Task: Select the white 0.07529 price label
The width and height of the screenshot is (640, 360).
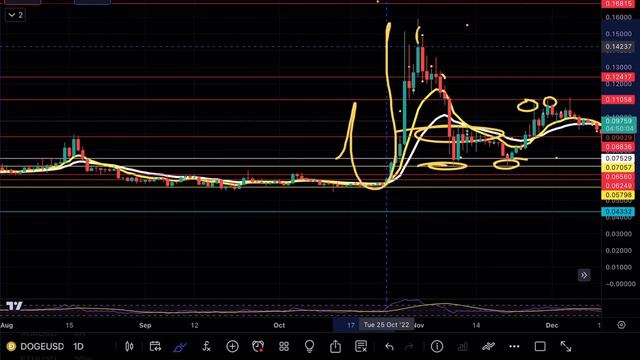Action: point(618,158)
